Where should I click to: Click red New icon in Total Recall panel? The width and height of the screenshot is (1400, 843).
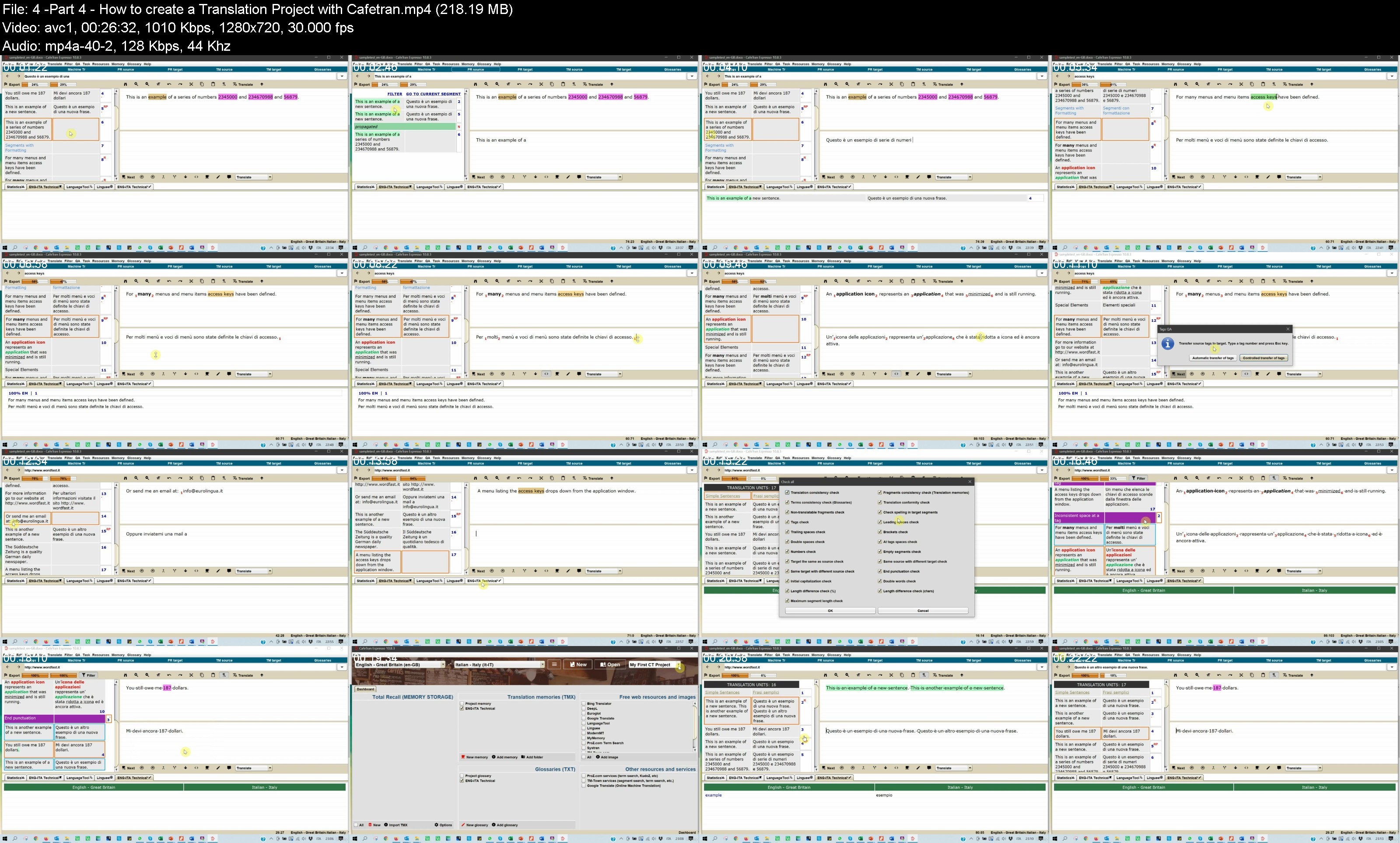point(370,825)
